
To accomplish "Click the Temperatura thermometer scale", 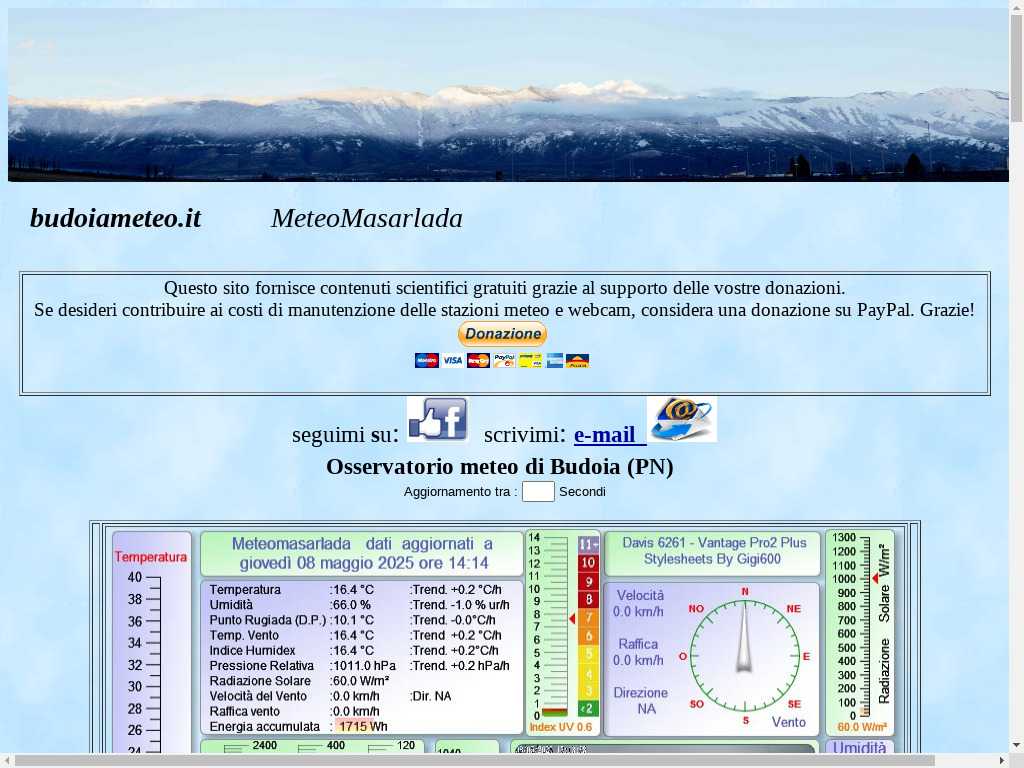I will (x=146, y=663).
